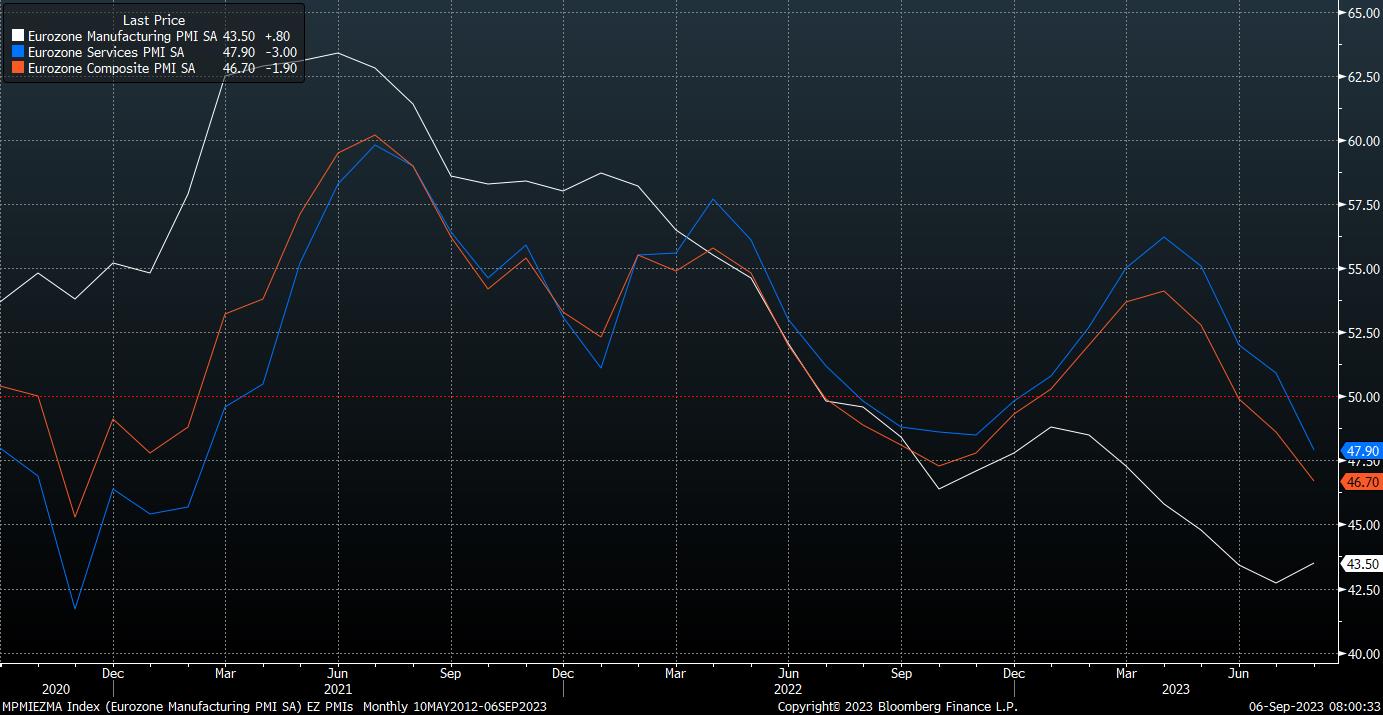Click the 2020 year label on x-axis
The height and width of the screenshot is (715, 1383).
56,690
